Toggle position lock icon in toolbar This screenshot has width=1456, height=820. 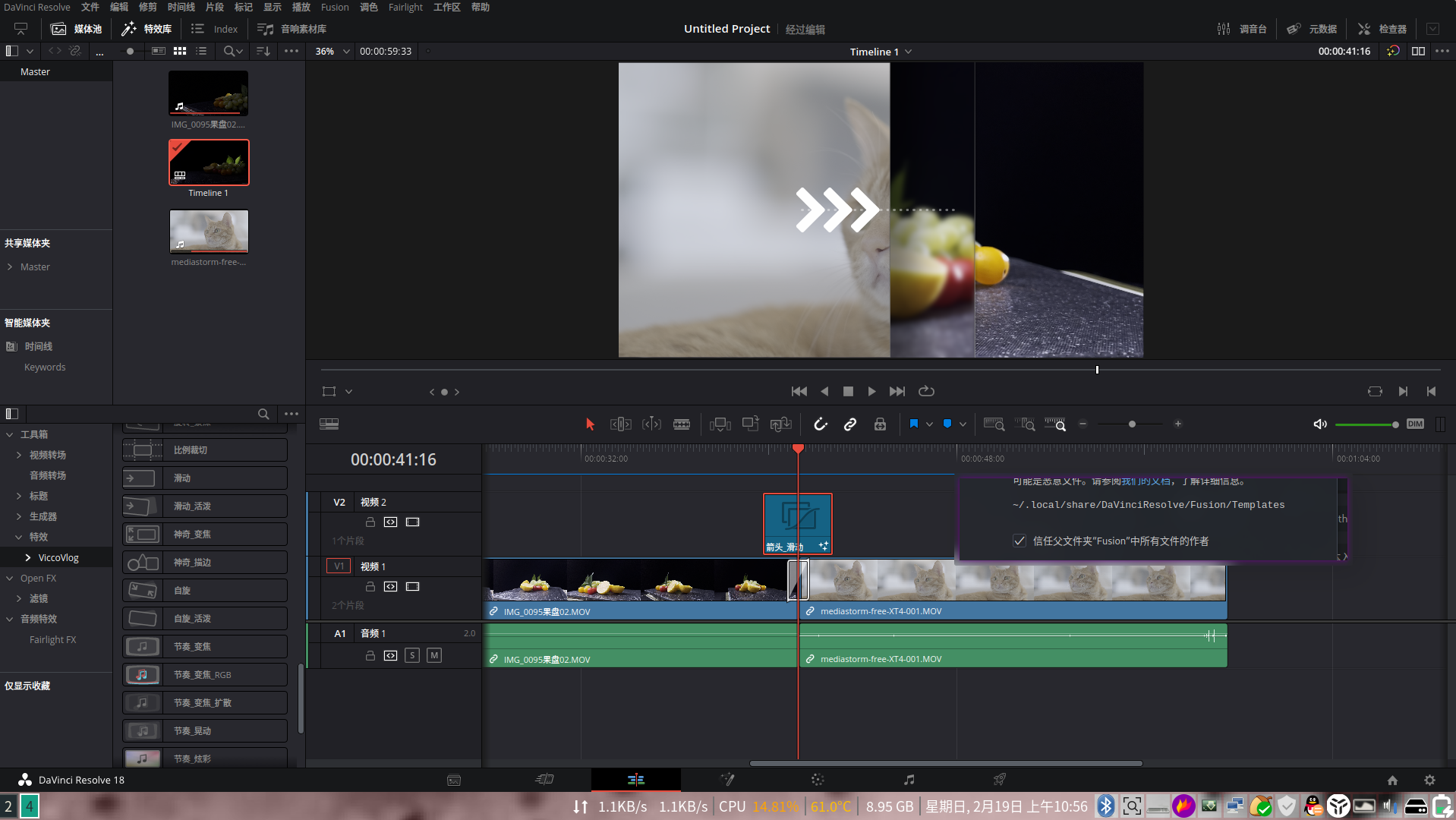pyautogui.click(x=880, y=424)
